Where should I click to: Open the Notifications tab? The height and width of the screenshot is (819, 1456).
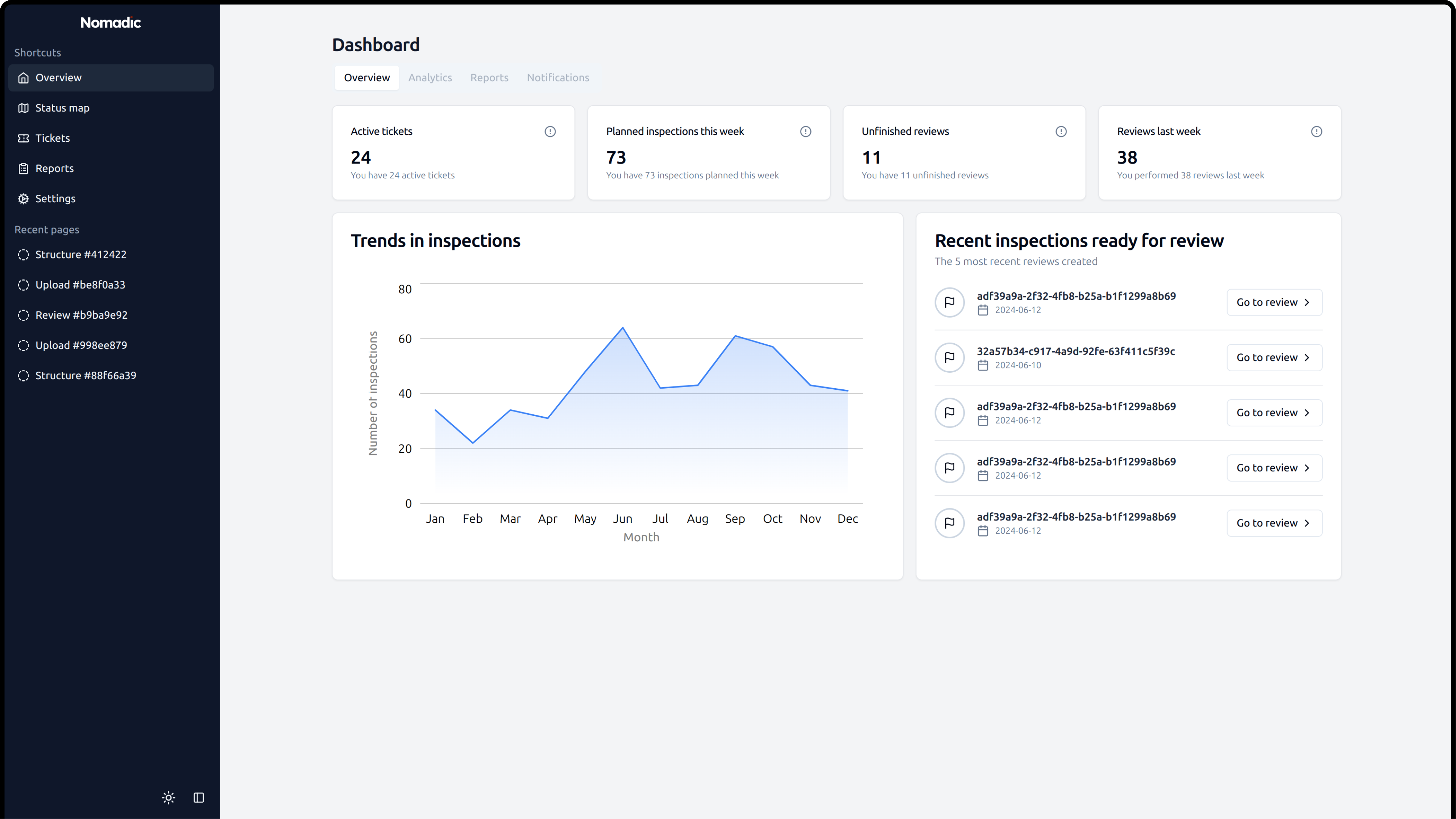[x=558, y=78]
